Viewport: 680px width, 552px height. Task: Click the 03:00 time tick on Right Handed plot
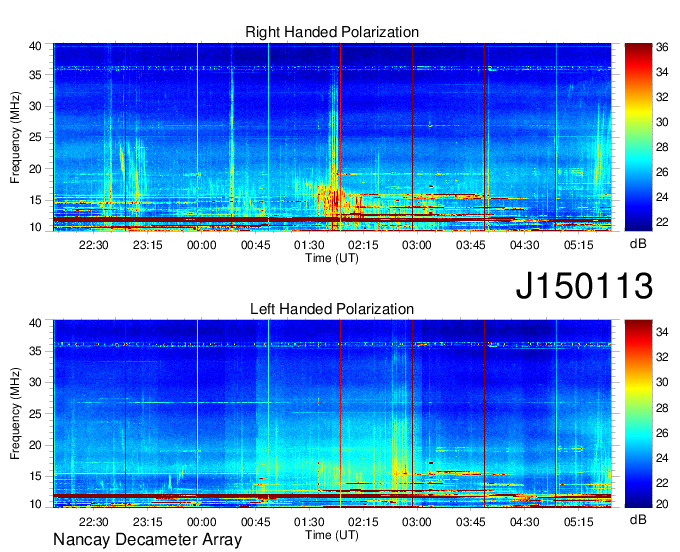click(417, 245)
